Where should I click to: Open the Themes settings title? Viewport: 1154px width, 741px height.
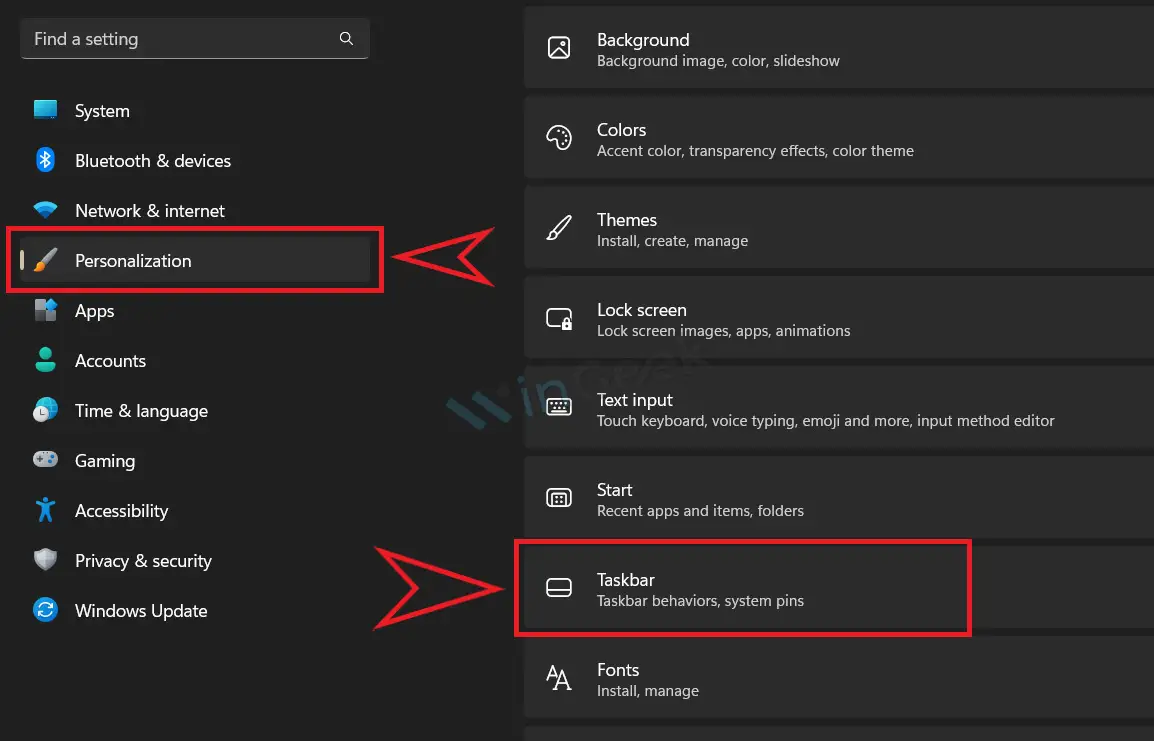coord(627,220)
